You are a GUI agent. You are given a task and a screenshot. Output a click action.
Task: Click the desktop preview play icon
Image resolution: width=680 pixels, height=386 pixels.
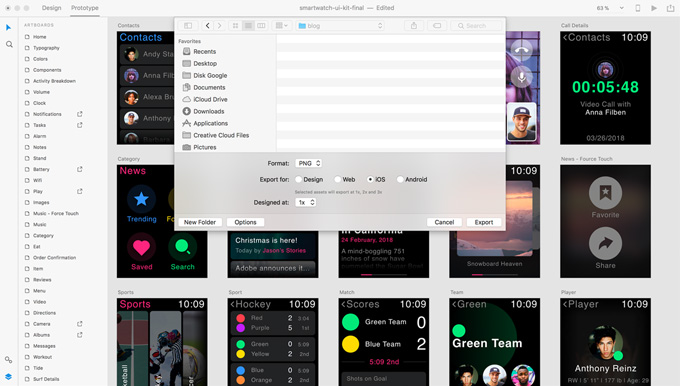tap(654, 8)
